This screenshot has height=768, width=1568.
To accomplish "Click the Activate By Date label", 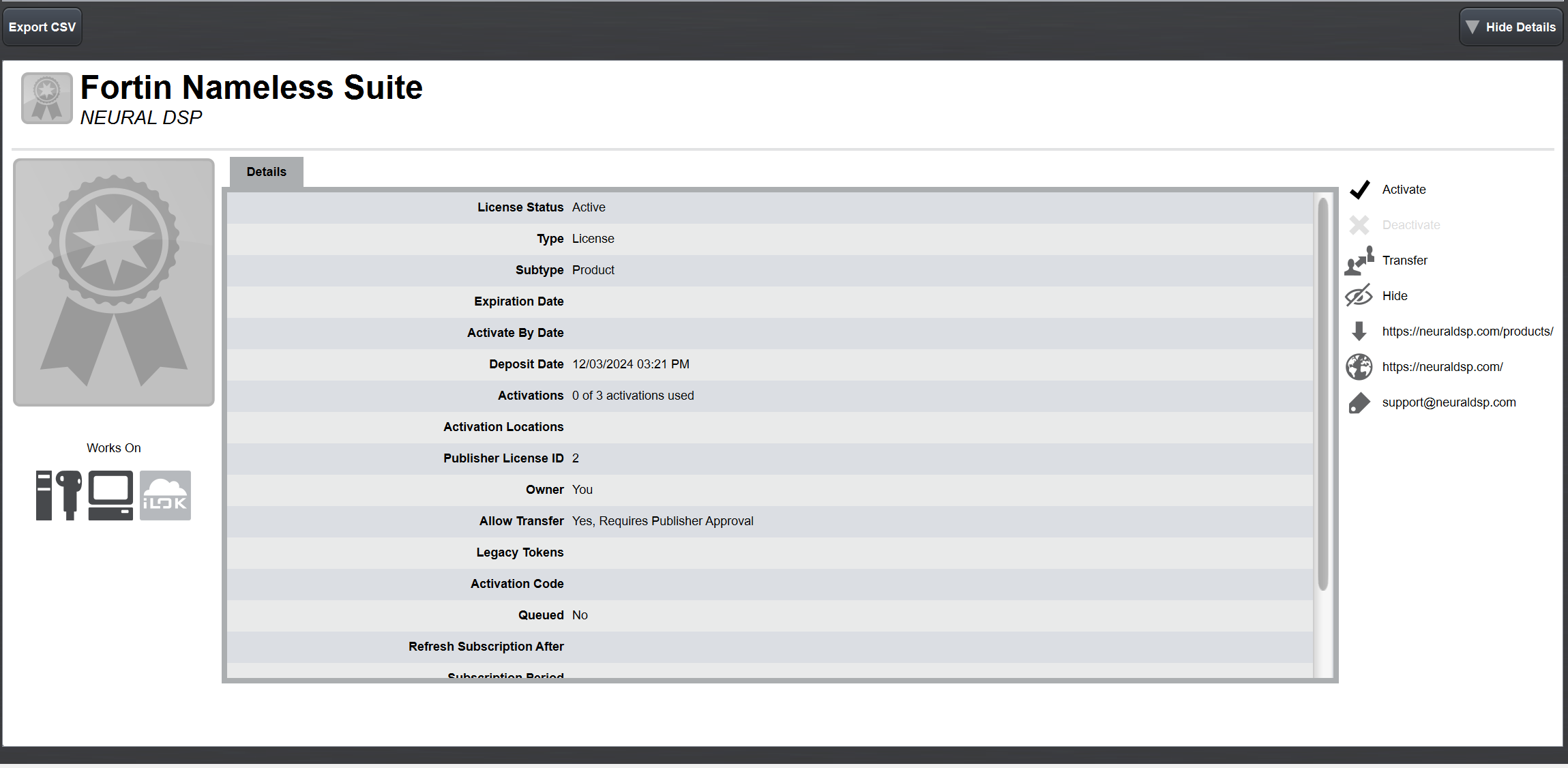I will [516, 333].
